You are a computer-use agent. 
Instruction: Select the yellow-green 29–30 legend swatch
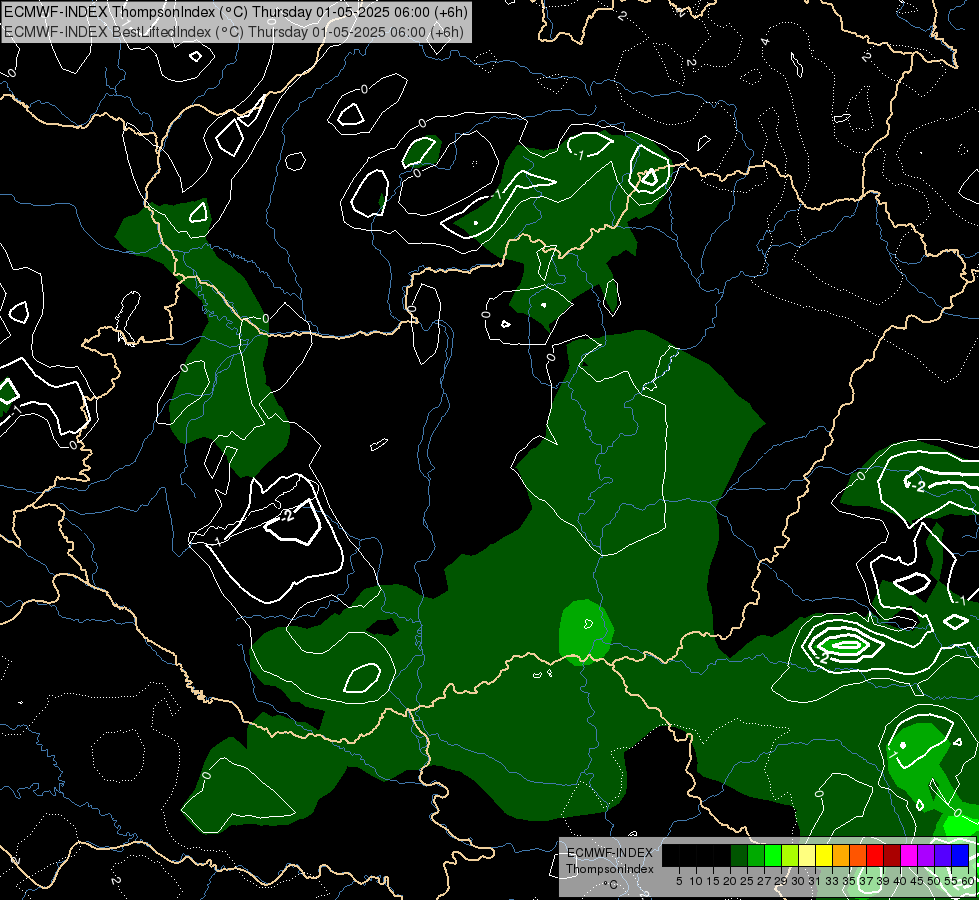[790, 855]
